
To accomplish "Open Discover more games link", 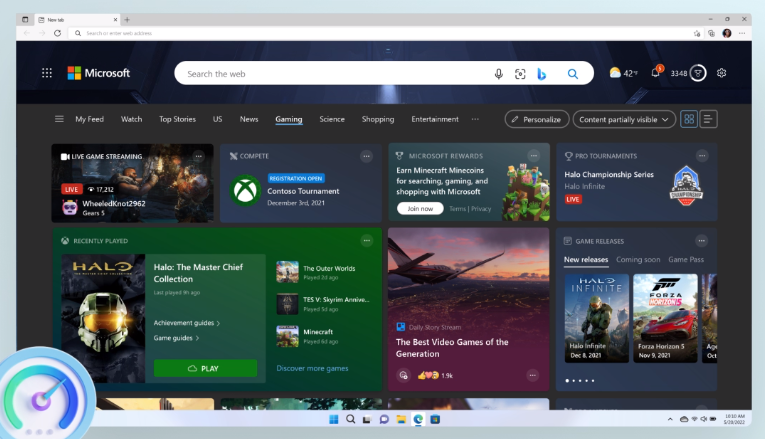I will click(x=312, y=368).
